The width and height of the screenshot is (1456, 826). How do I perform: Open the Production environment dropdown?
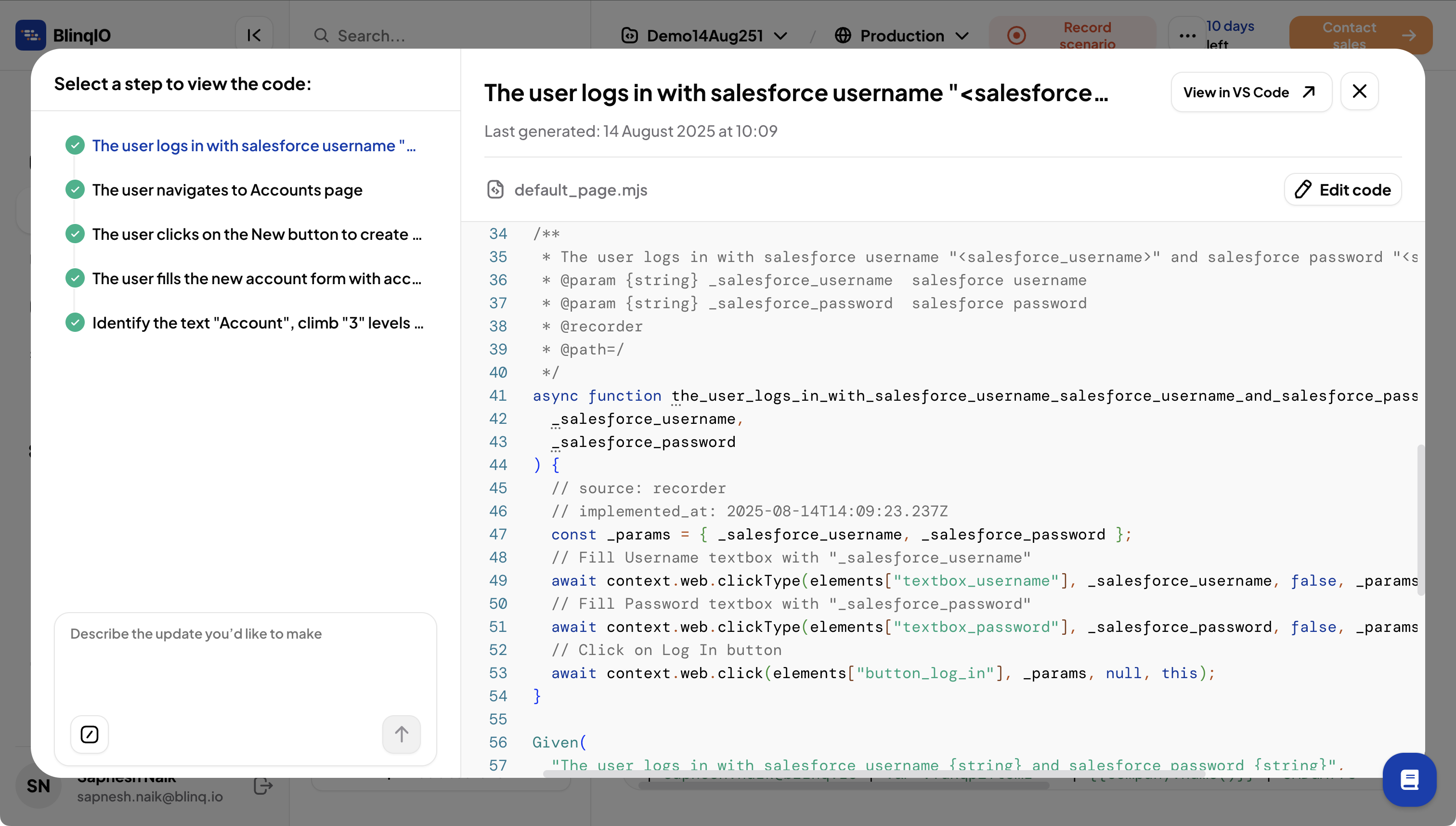point(901,35)
